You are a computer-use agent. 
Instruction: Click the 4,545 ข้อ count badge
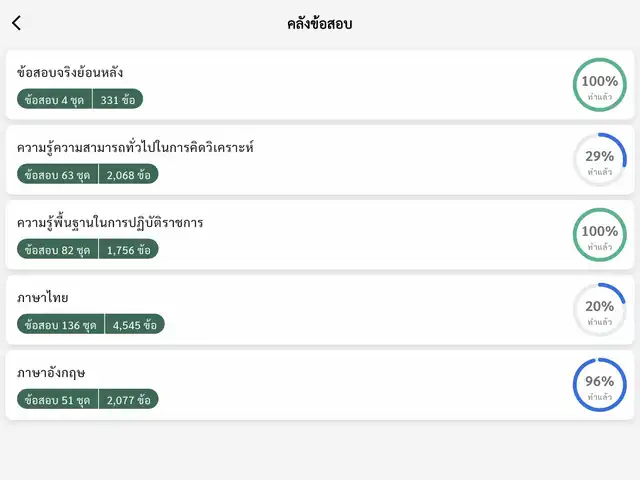[135, 324]
